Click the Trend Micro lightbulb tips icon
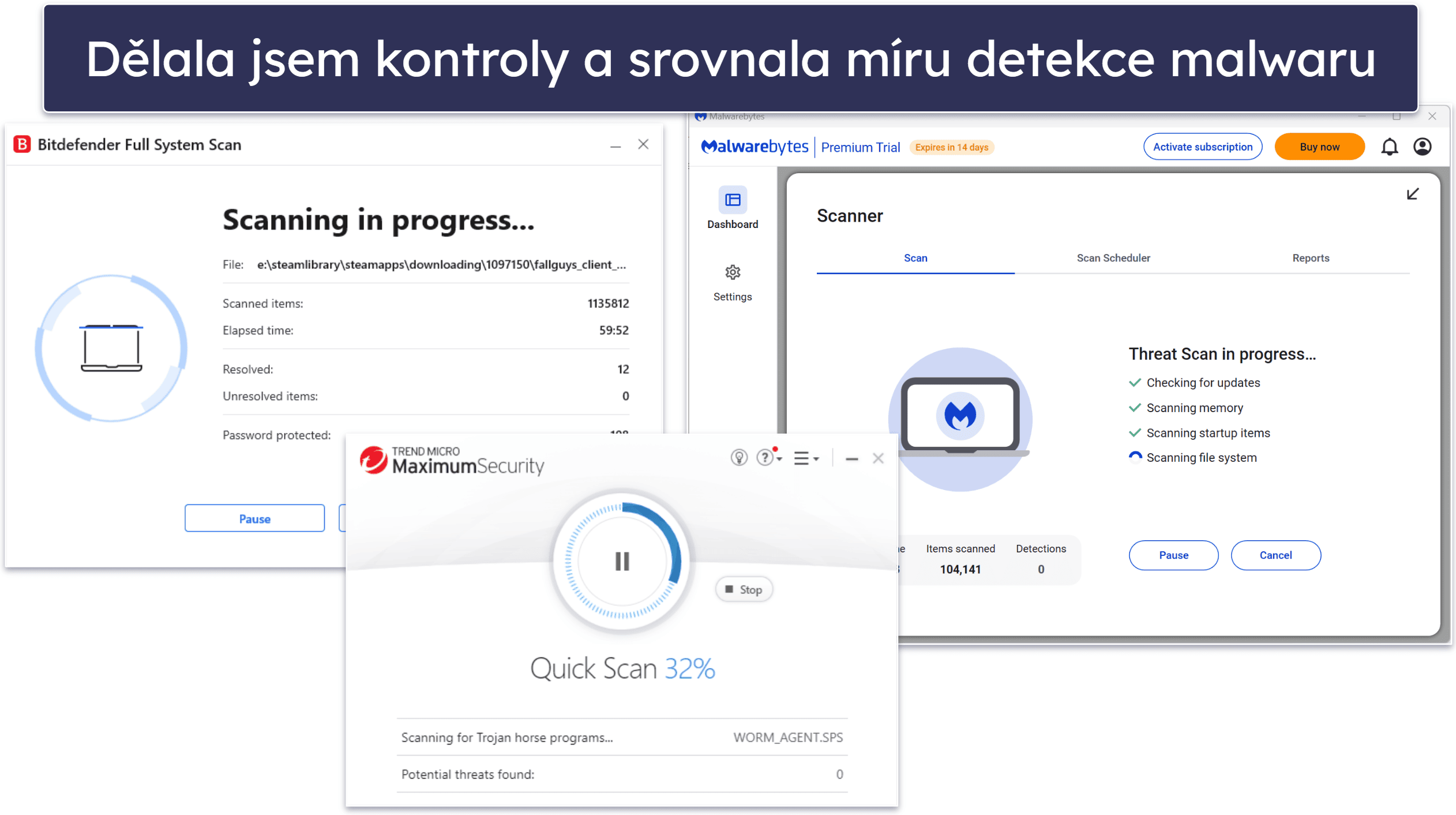The image size is (1456, 815). pos(739,458)
